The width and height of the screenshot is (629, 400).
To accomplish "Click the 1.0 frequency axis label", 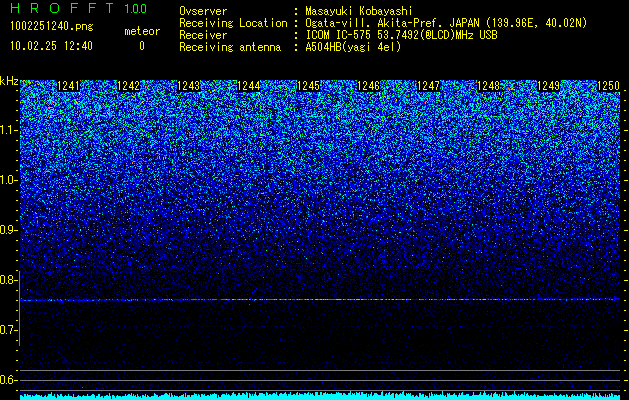I will coord(8,180).
